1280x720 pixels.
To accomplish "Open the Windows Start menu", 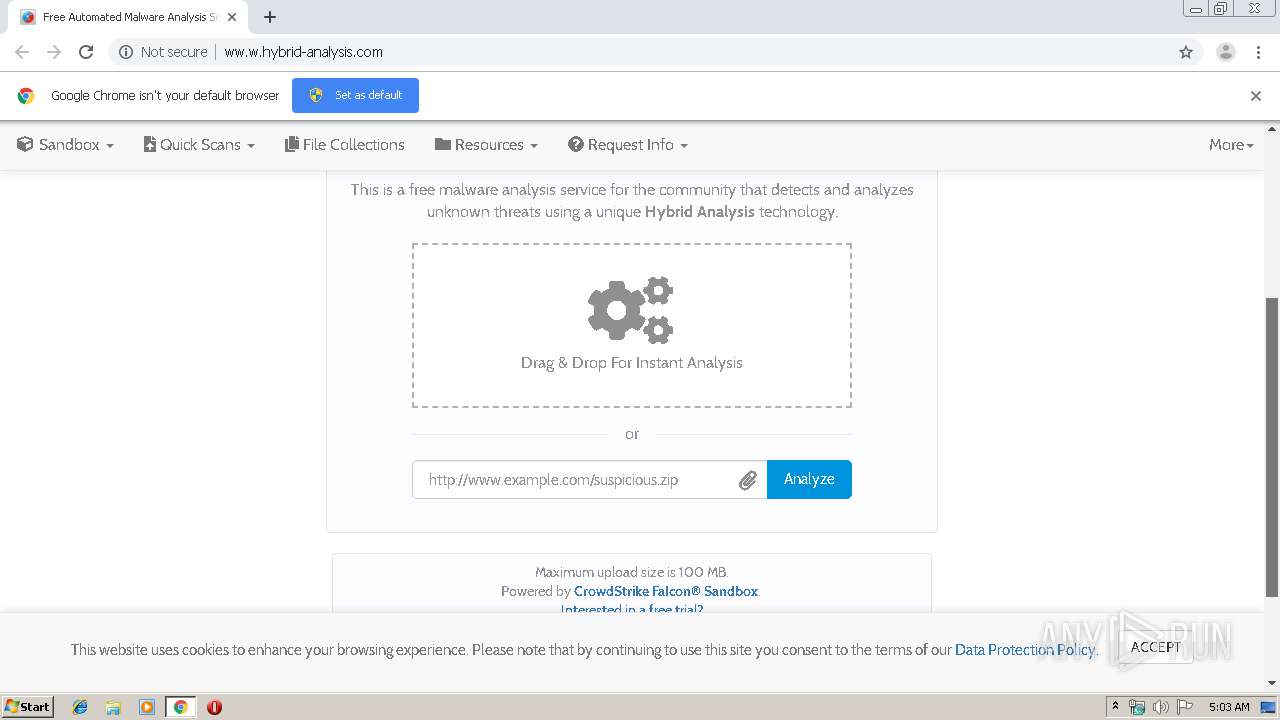I will (x=27, y=706).
